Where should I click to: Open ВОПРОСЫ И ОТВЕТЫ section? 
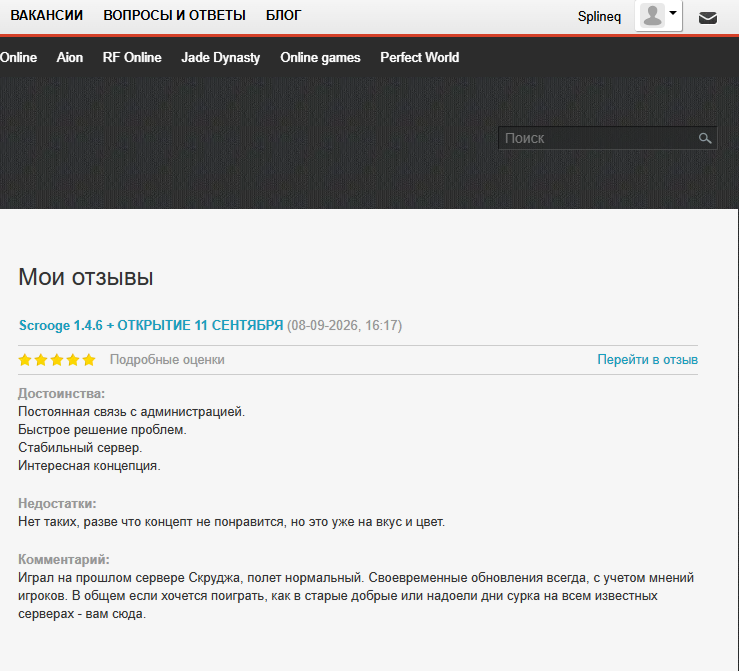pyautogui.click(x=174, y=16)
